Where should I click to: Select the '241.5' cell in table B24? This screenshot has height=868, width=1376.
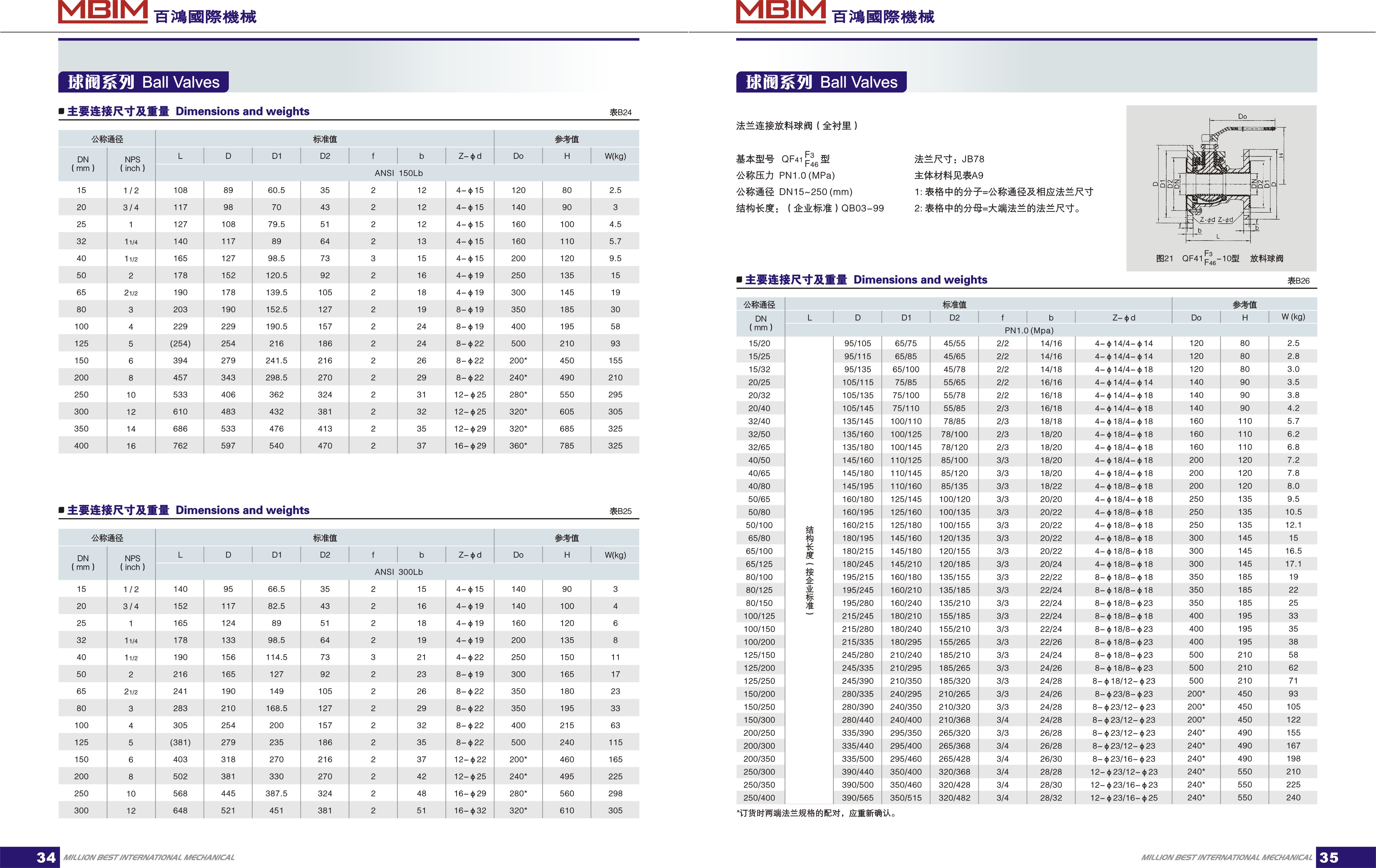point(276,361)
